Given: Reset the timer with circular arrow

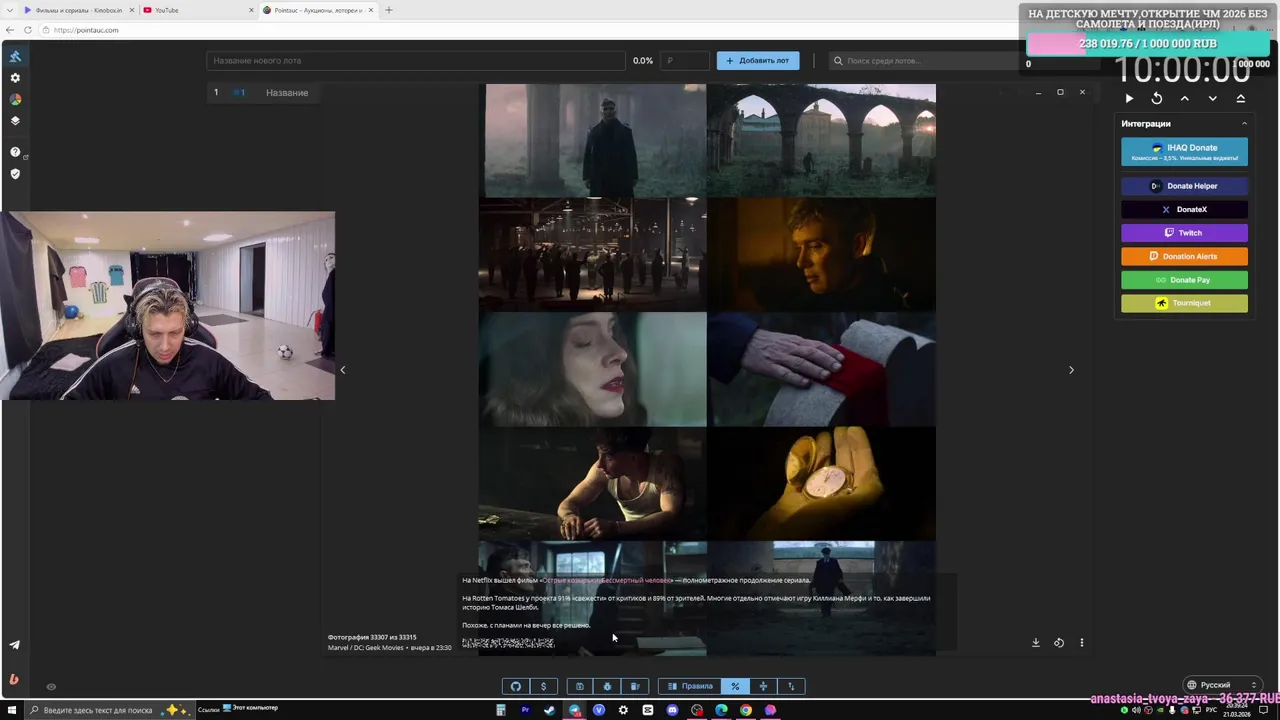Looking at the screenshot, I should 1157,99.
